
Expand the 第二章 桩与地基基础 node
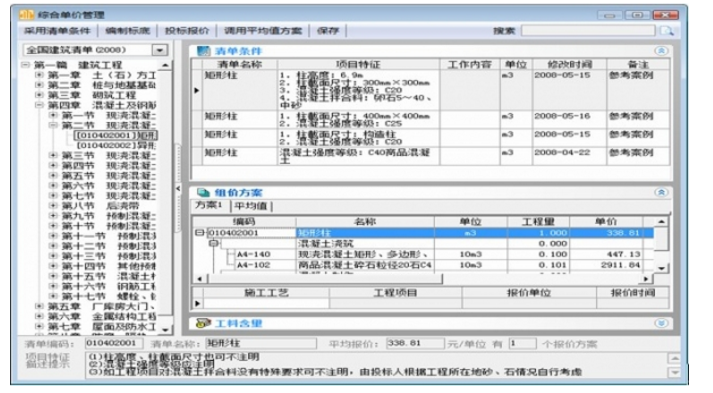39,85
